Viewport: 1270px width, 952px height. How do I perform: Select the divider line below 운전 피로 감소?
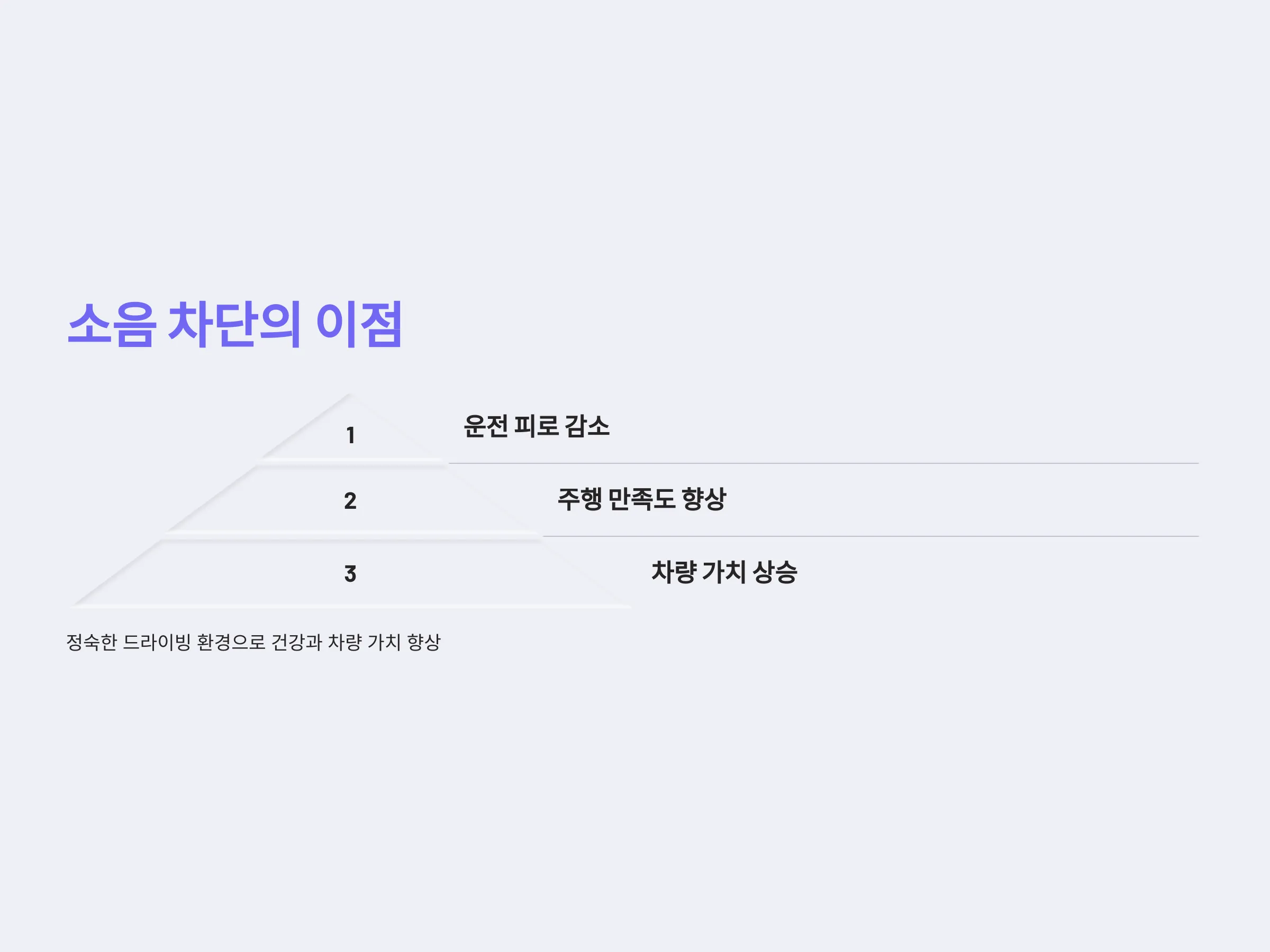[823, 463]
